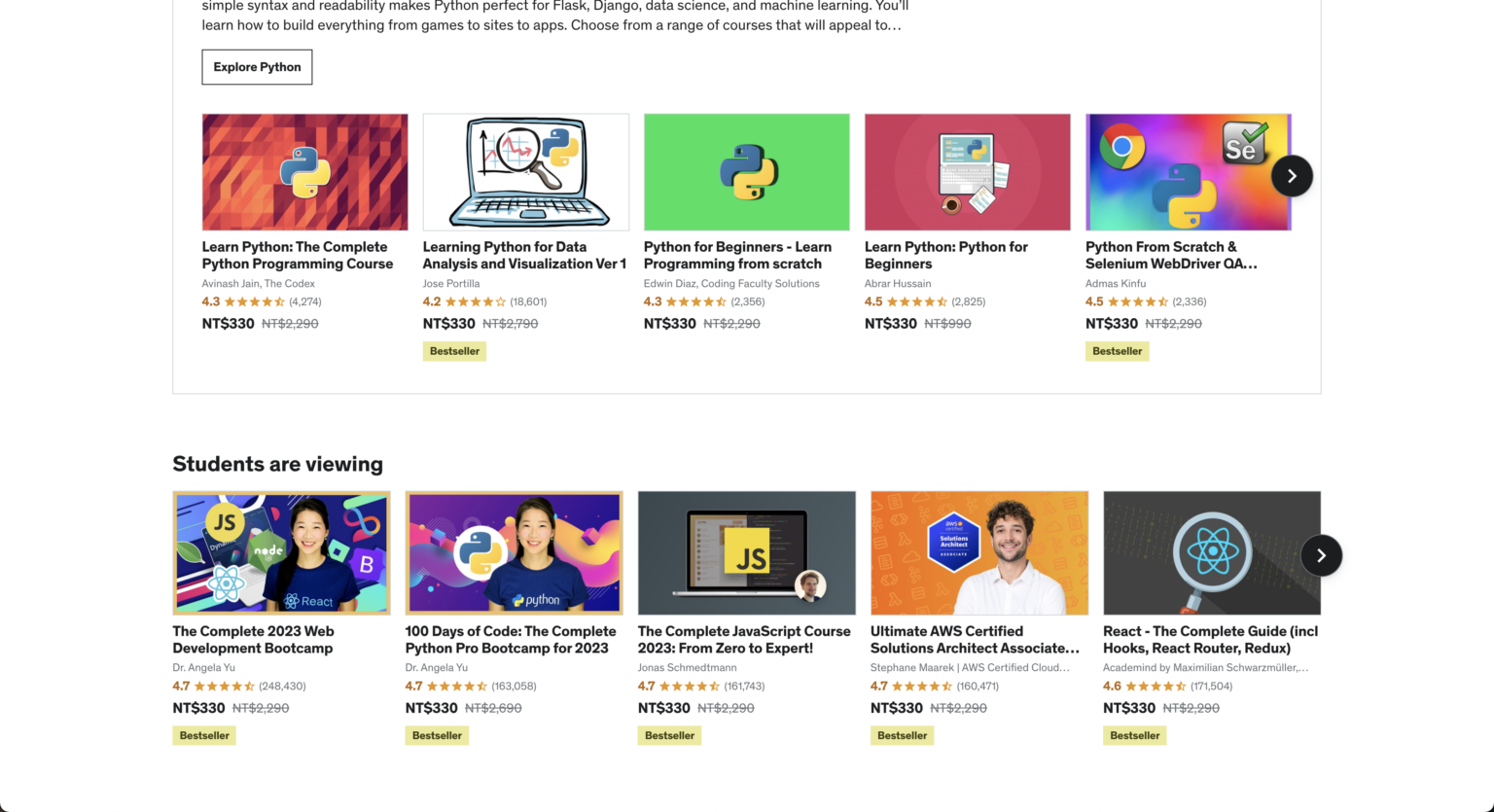Select the green Python for Beginners thumbnail
The image size is (1494, 812).
[746, 172]
